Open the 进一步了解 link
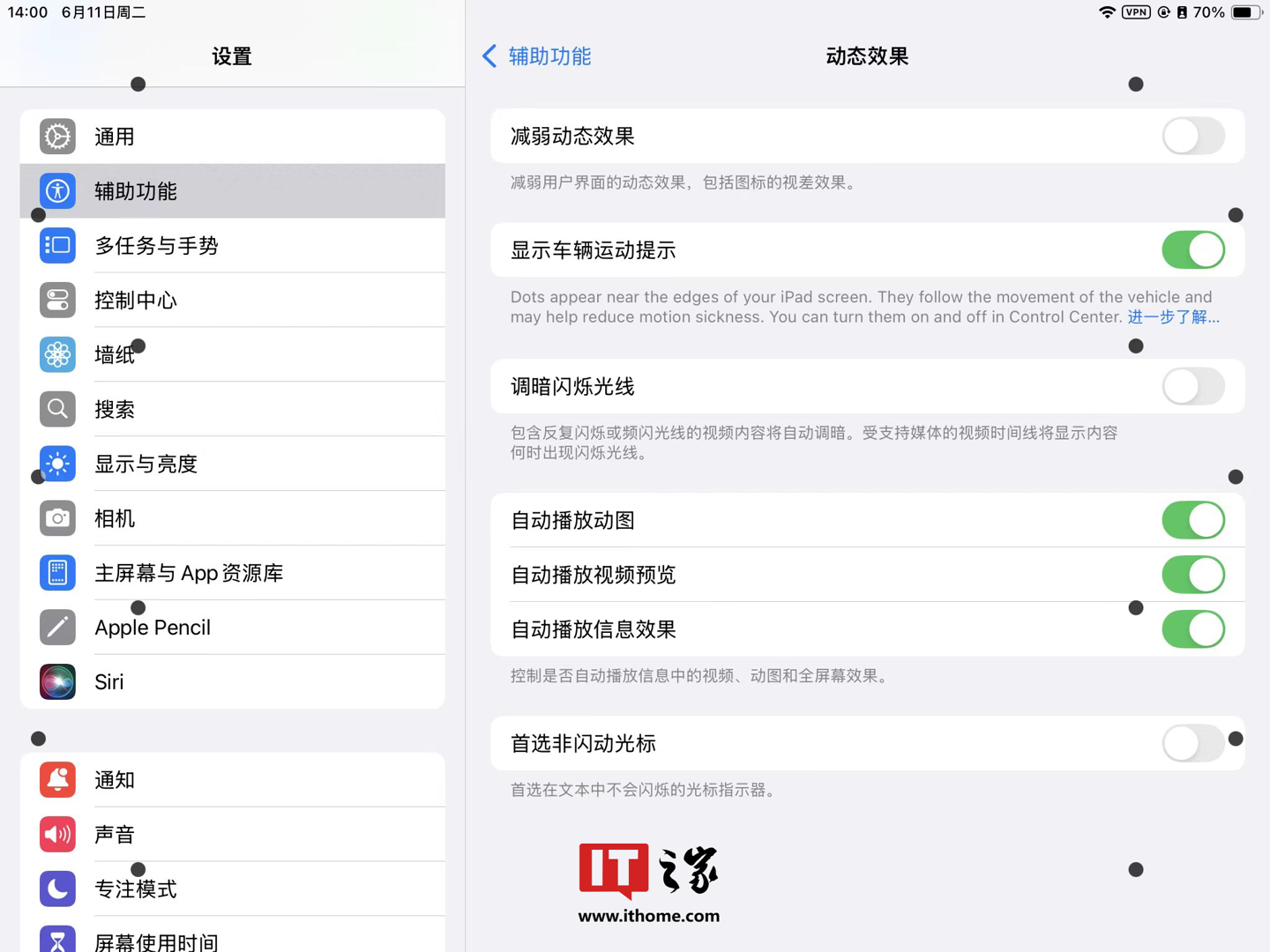 [x=1173, y=317]
